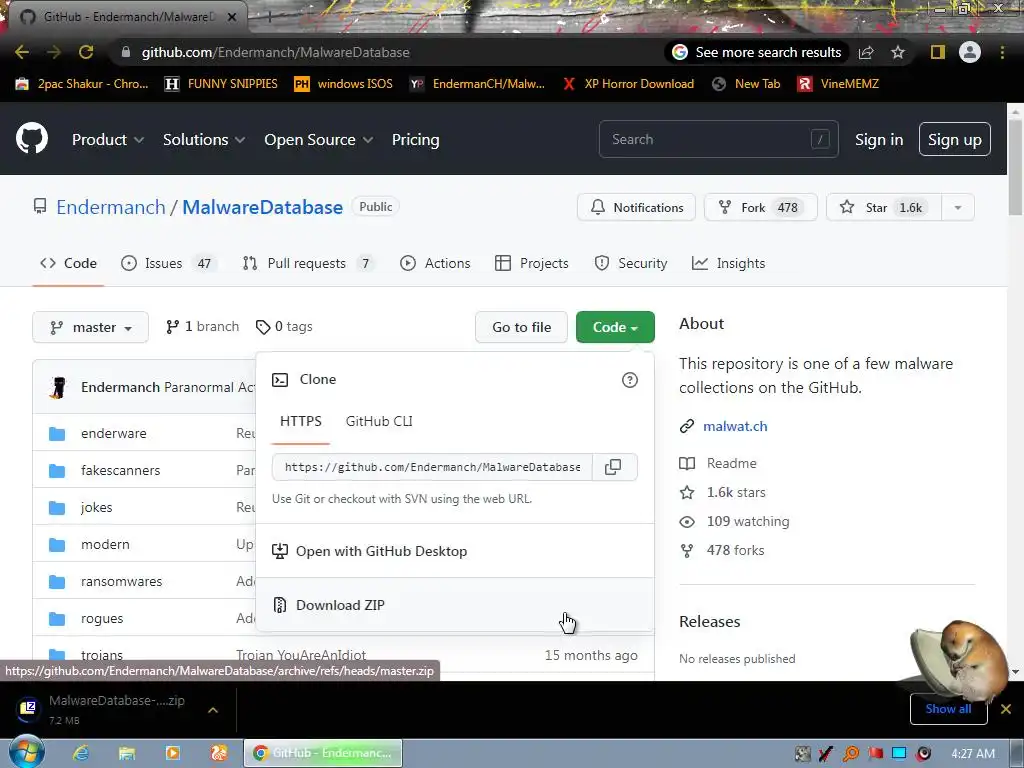The height and width of the screenshot is (768, 1024).
Task: Choose Download ZIP
Action: pyautogui.click(x=455, y=605)
